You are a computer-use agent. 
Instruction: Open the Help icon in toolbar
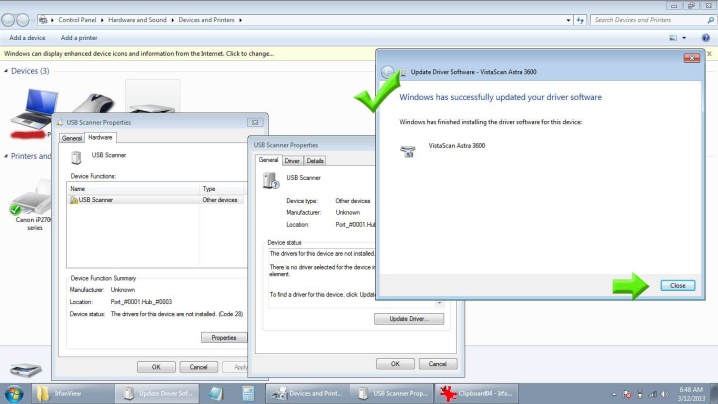point(706,38)
